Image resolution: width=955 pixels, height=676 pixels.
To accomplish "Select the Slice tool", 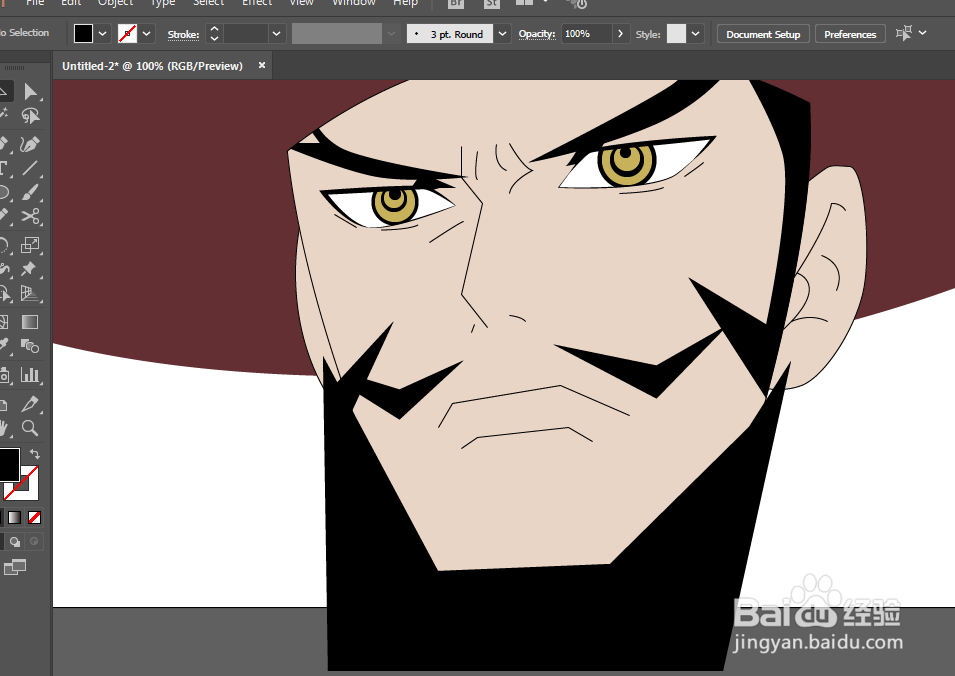I will (x=29, y=403).
